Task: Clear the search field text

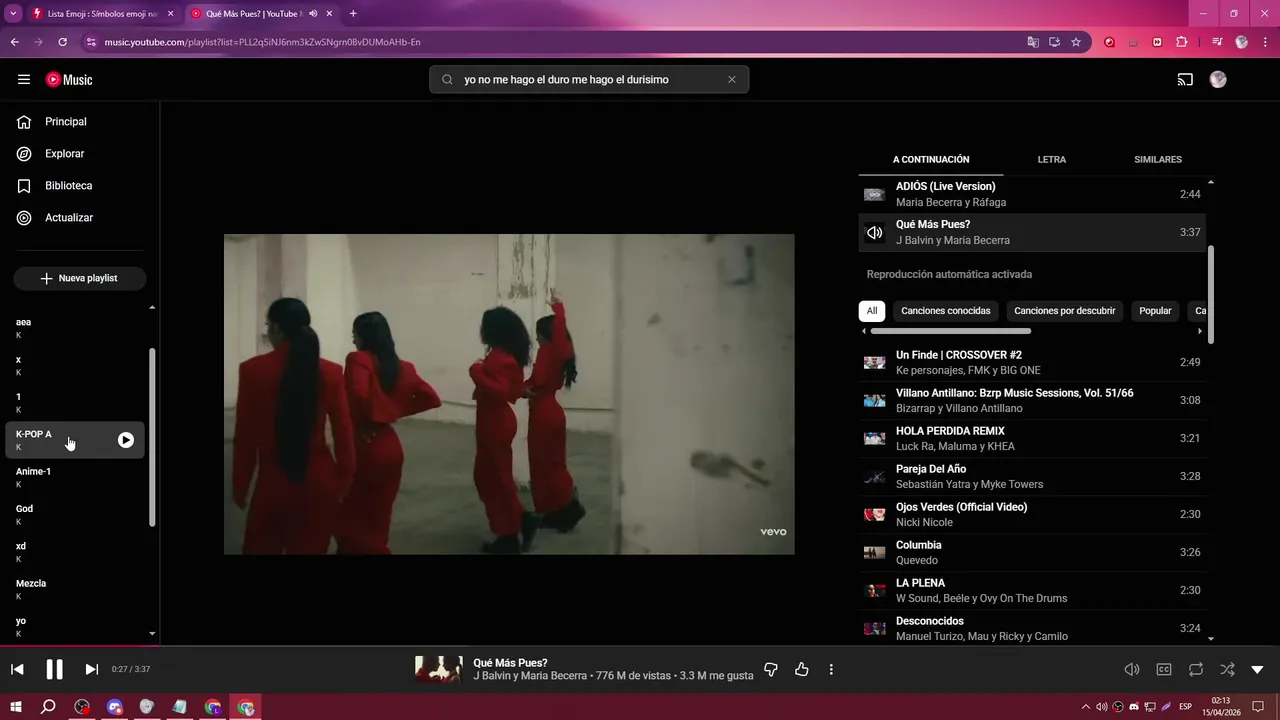Action: 731,80
